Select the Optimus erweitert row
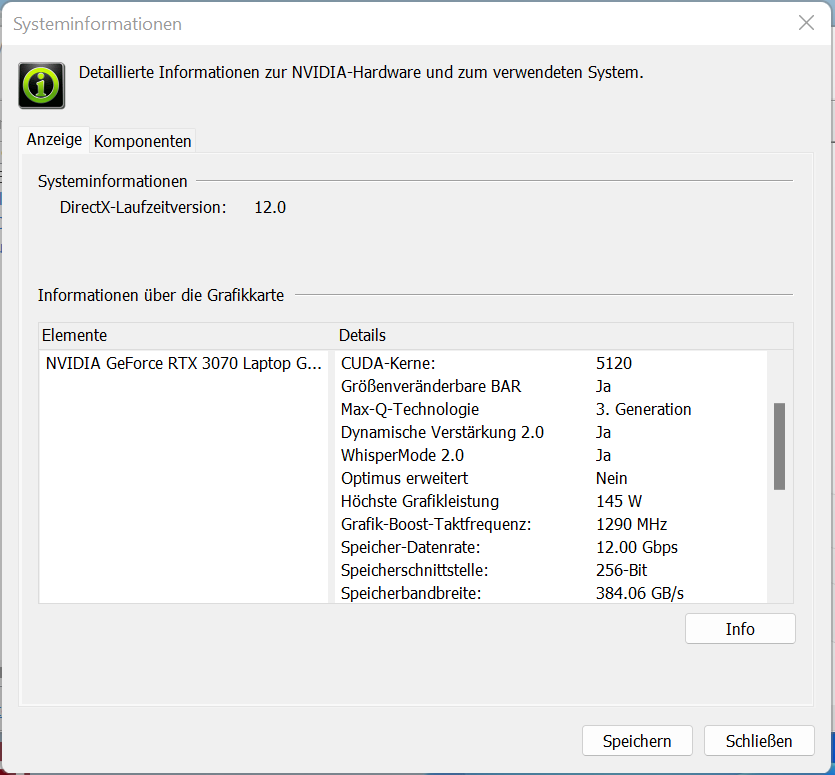The height and width of the screenshot is (775, 835). point(551,478)
